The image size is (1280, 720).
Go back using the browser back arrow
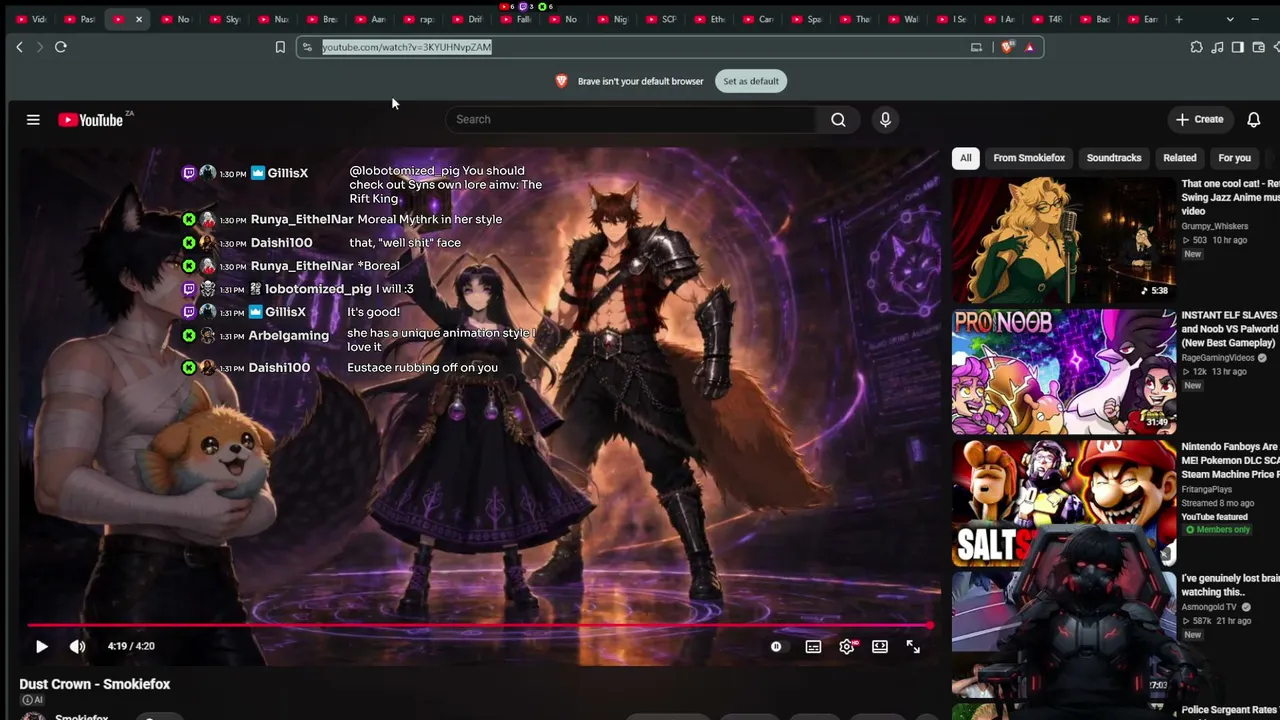tap(19, 47)
